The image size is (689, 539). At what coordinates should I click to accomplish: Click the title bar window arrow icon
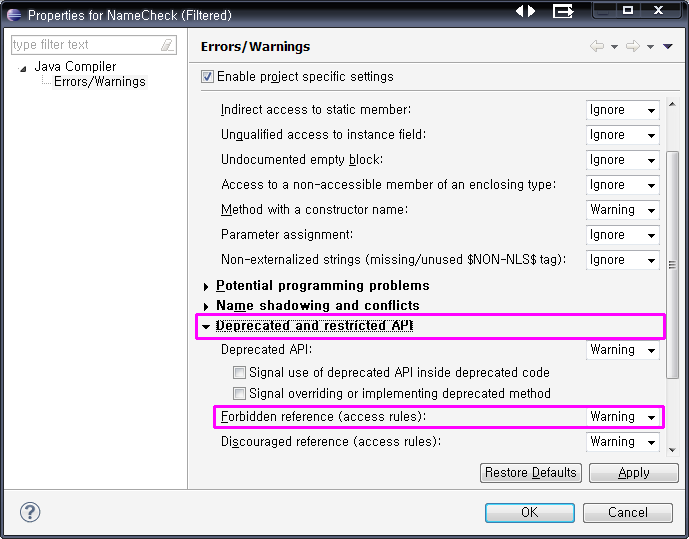click(563, 11)
